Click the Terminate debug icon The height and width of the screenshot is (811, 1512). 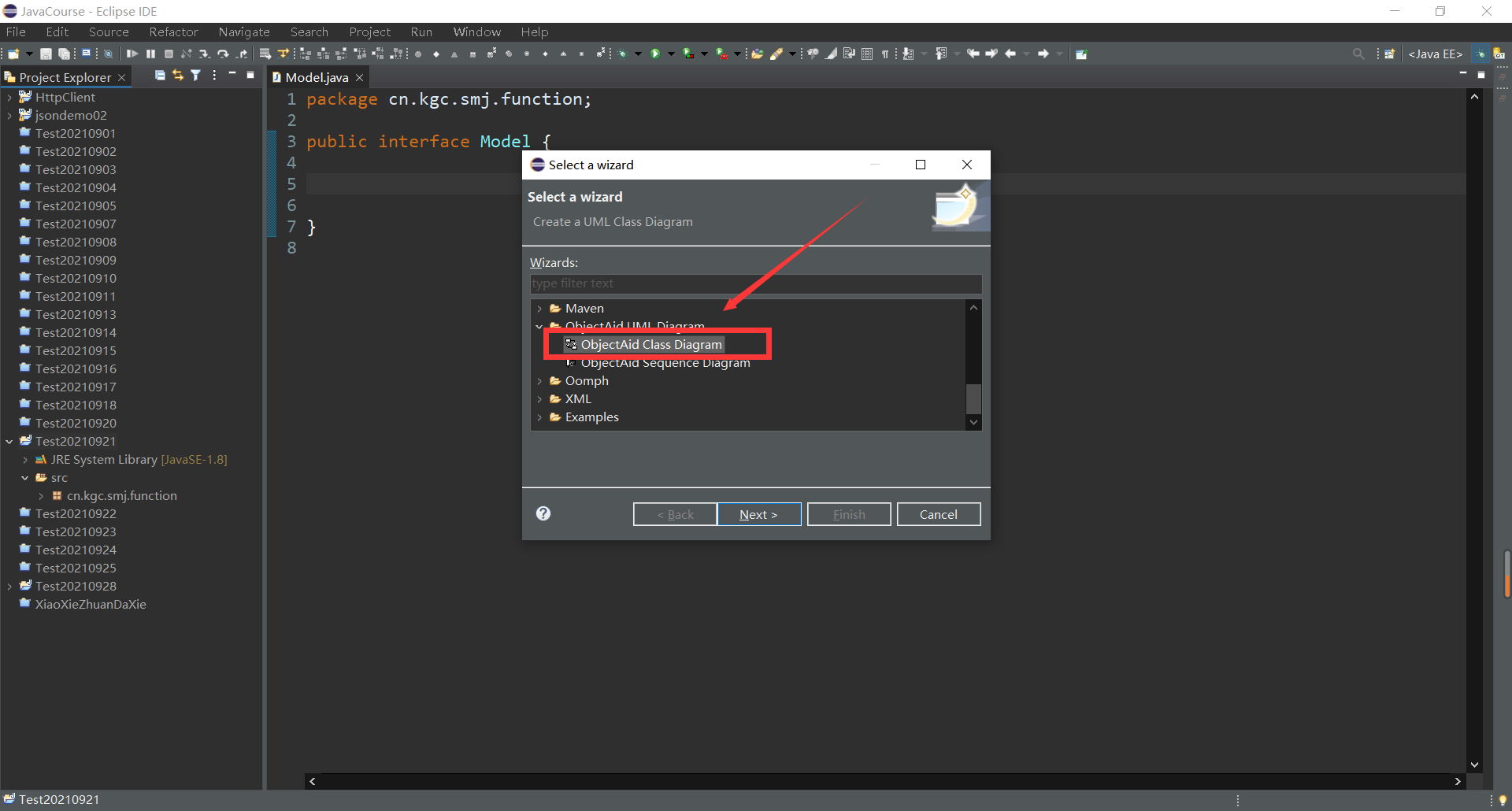coord(169,54)
